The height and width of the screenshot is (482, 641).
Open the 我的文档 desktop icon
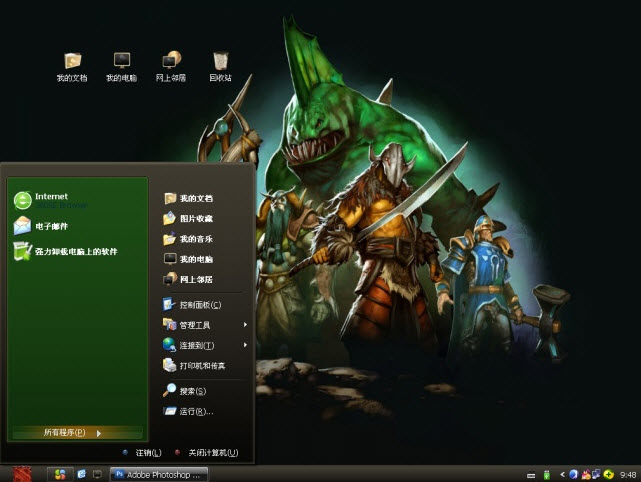[x=72, y=67]
